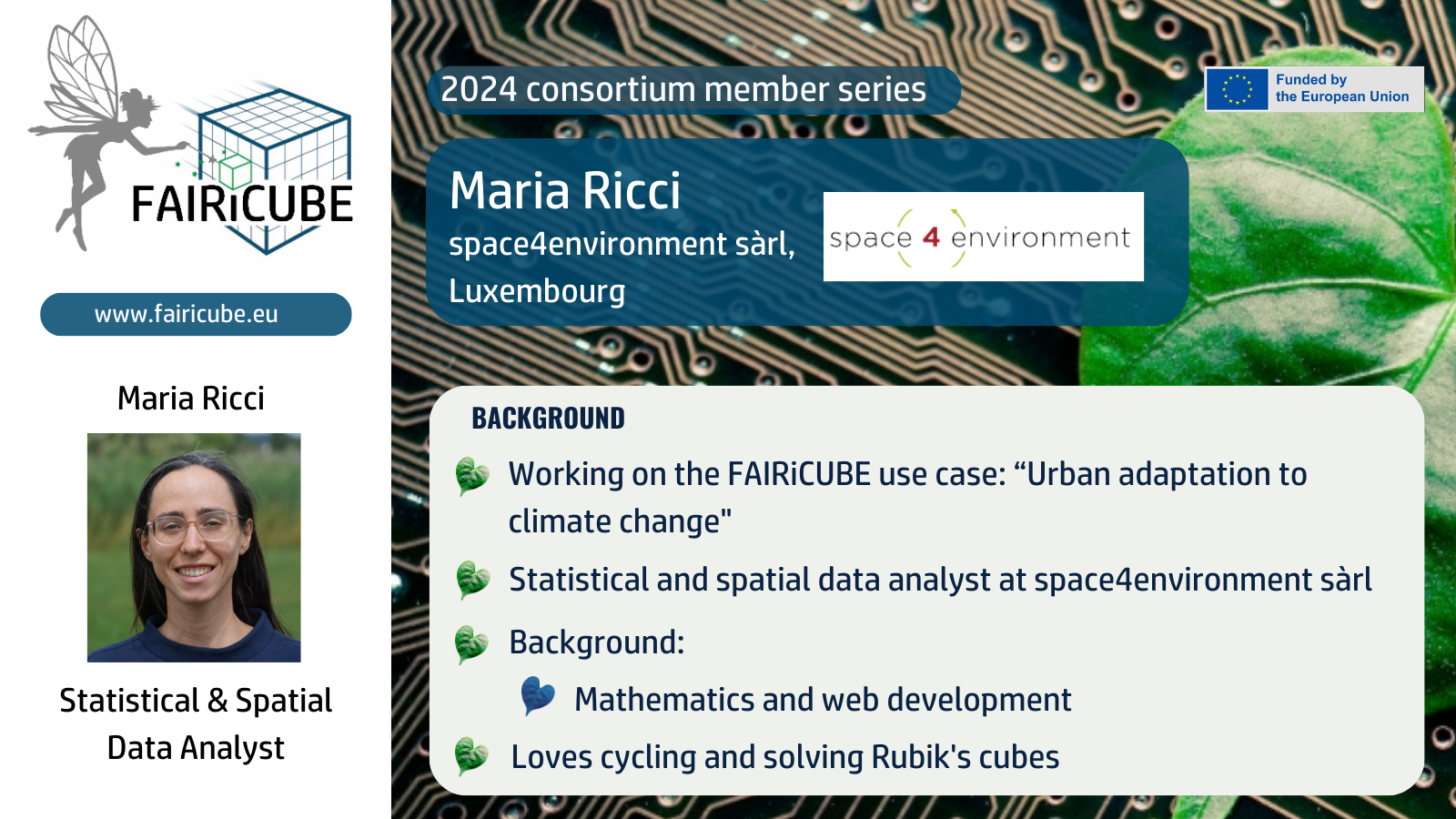Click the FAIRiCUBE fairy logo
This screenshot has height=819, width=1456.
tap(193, 135)
